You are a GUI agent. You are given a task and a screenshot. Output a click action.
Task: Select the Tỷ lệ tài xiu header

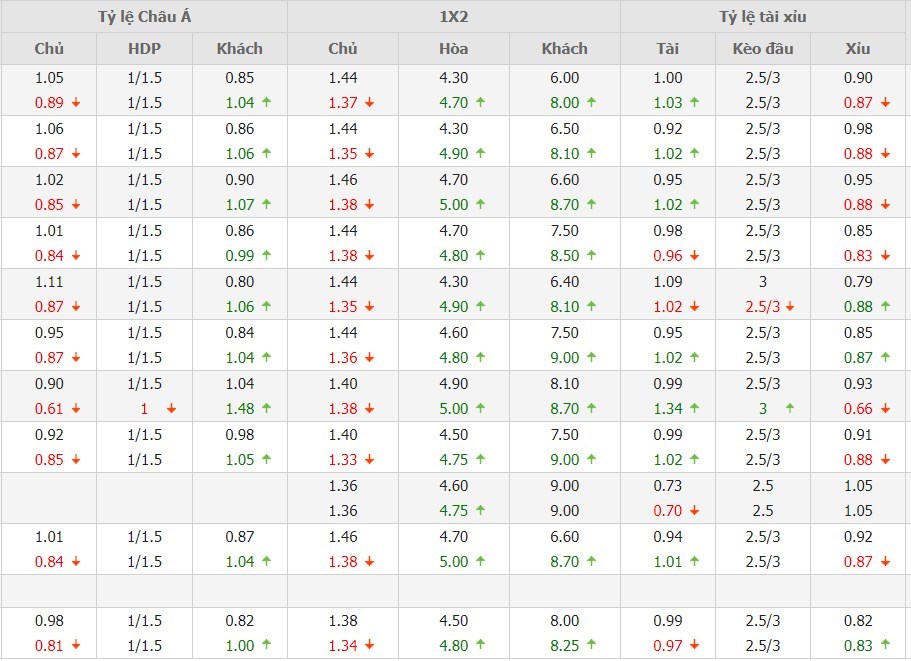coord(763,17)
